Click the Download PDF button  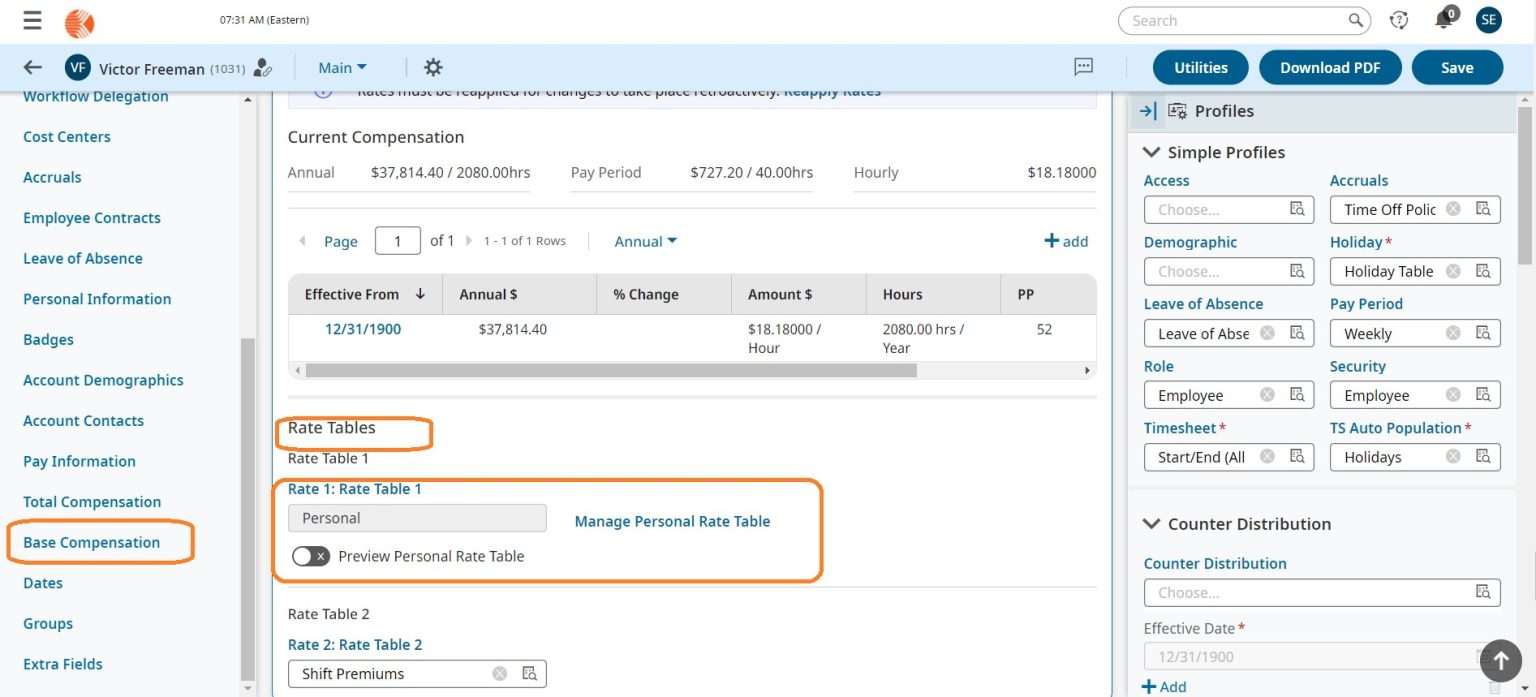pyautogui.click(x=1330, y=66)
